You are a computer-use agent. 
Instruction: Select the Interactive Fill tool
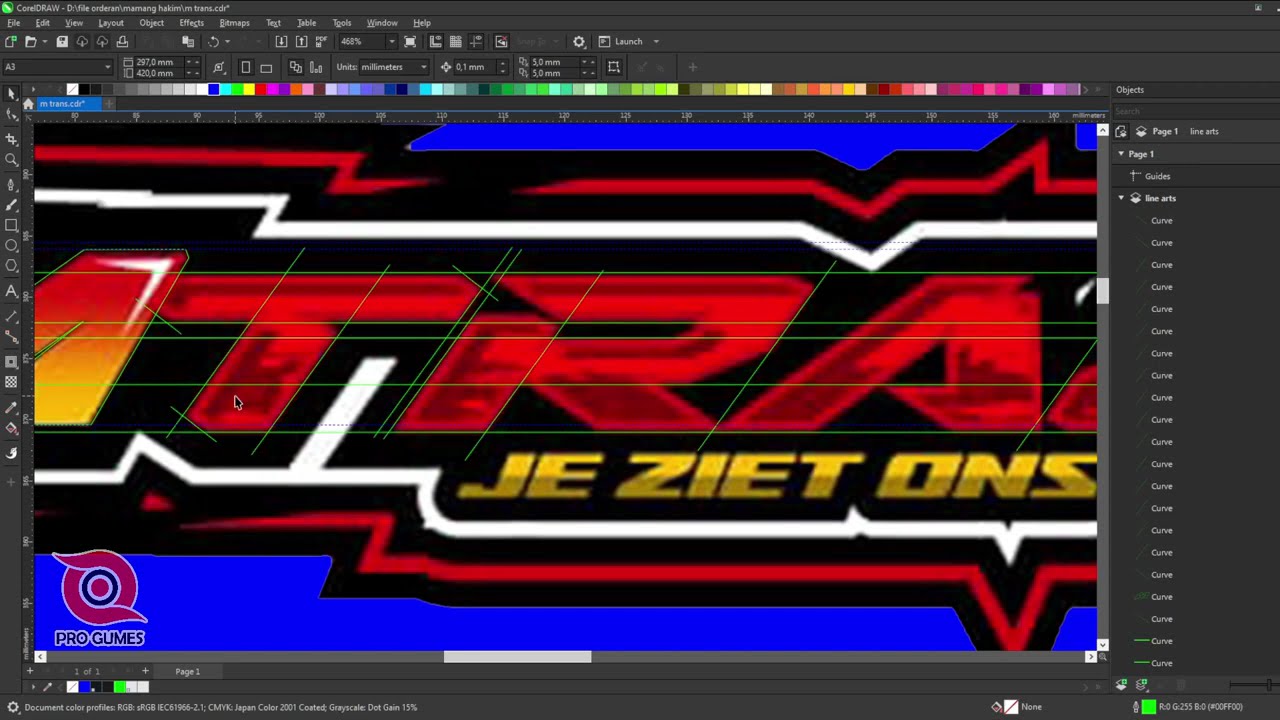(x=12, y=428)
